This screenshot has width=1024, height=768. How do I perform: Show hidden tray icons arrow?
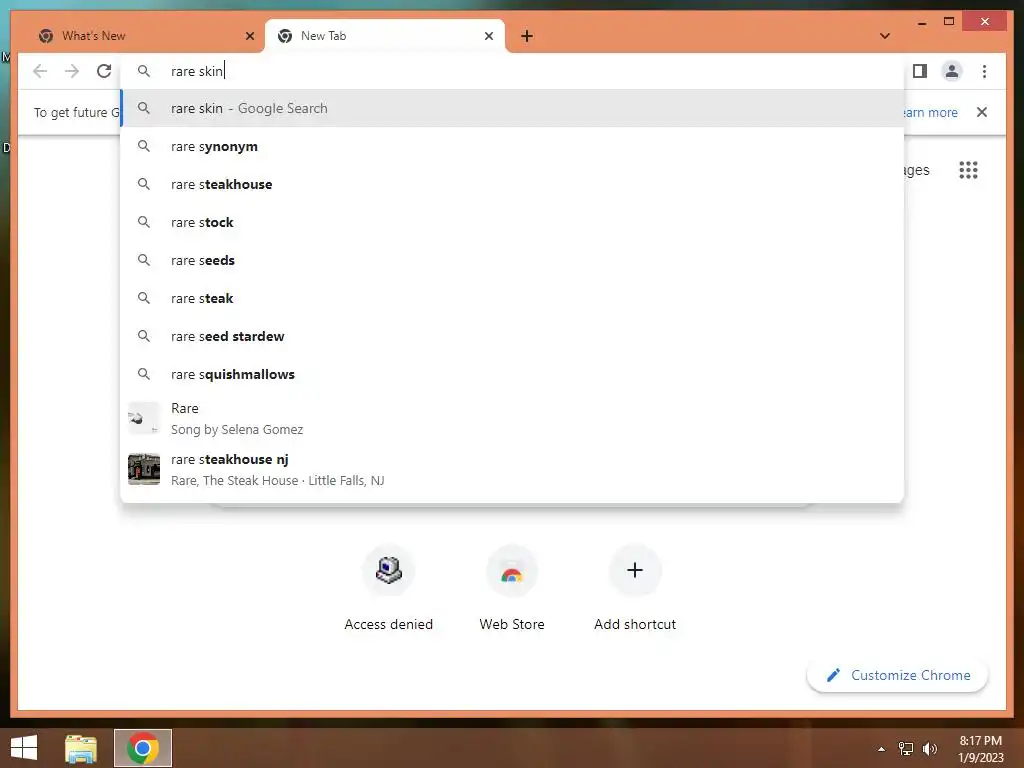pos(881,749)
